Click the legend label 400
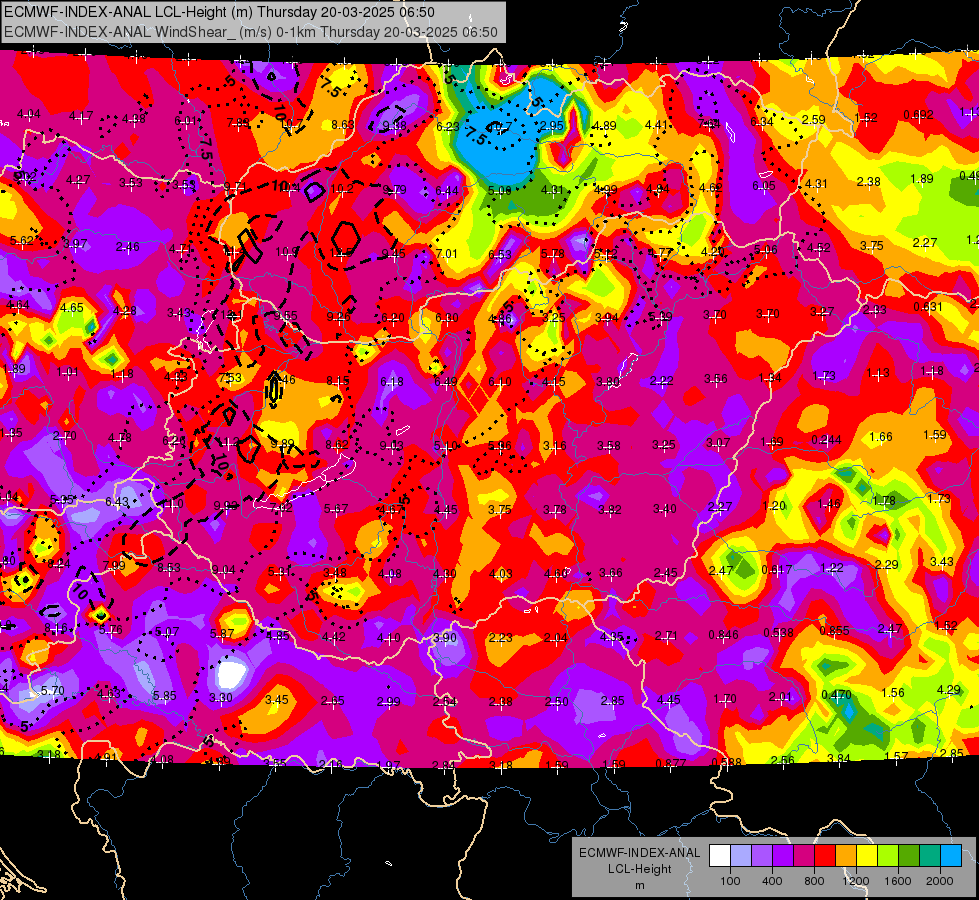 point(772,881)
